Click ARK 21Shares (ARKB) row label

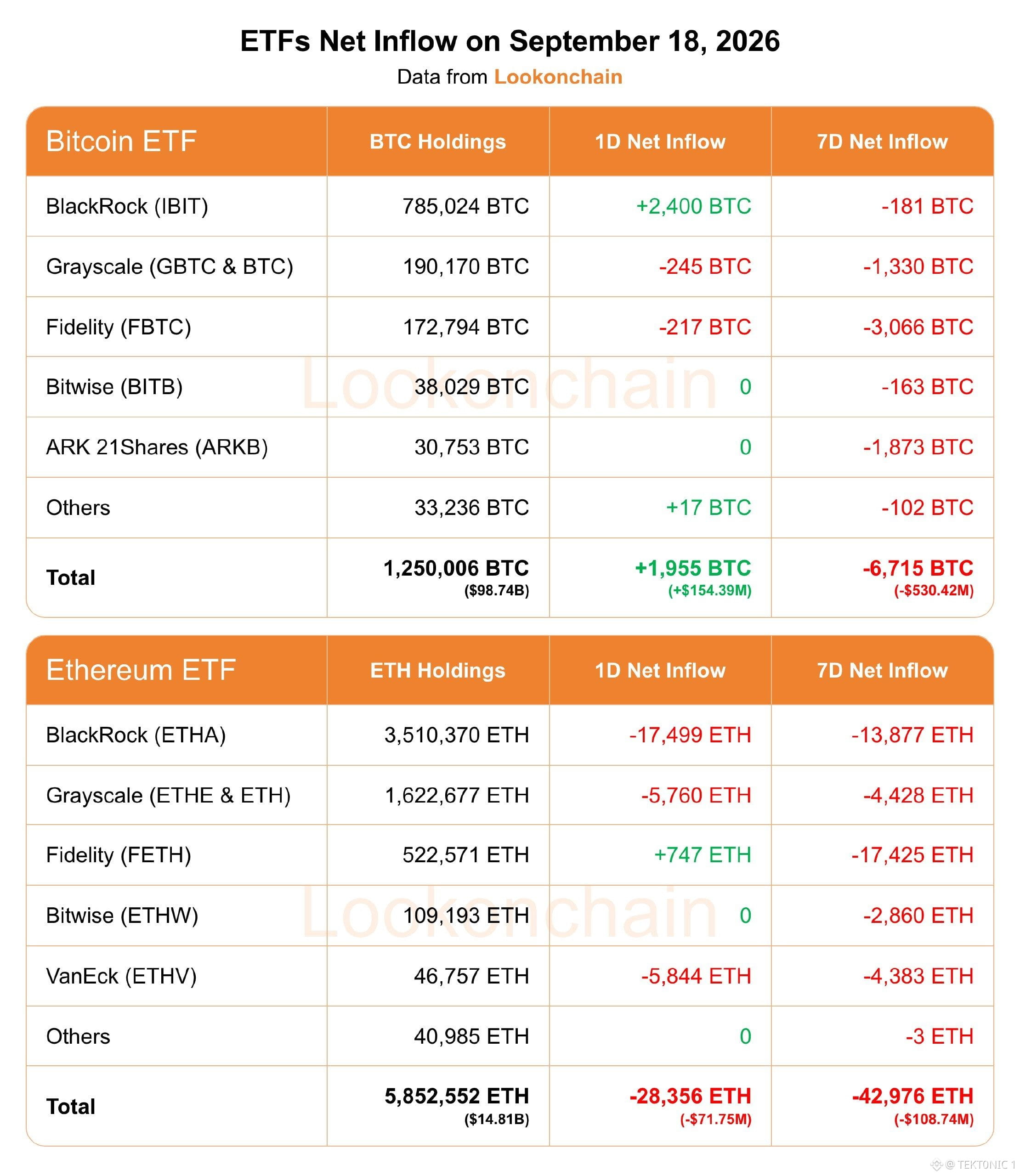click(x=157, y=447)
